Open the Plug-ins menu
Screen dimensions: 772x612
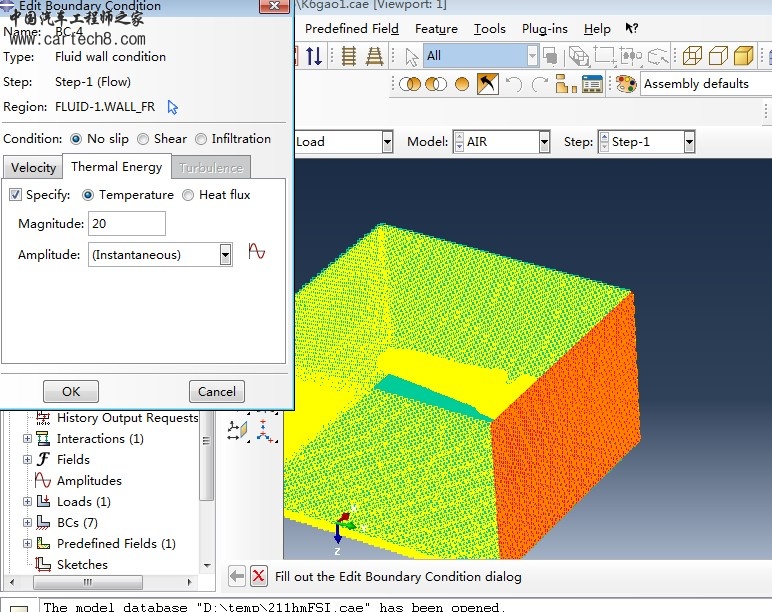(x=545, y=29)
